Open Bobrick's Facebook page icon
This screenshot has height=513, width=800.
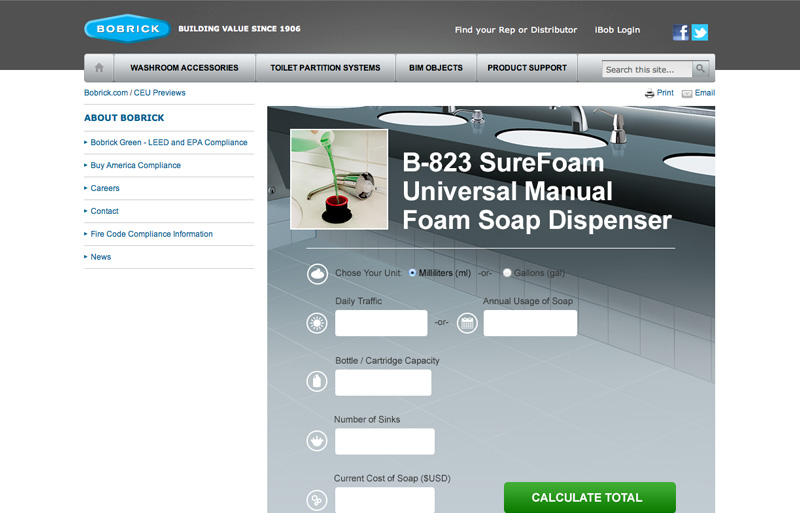point(681,32)
